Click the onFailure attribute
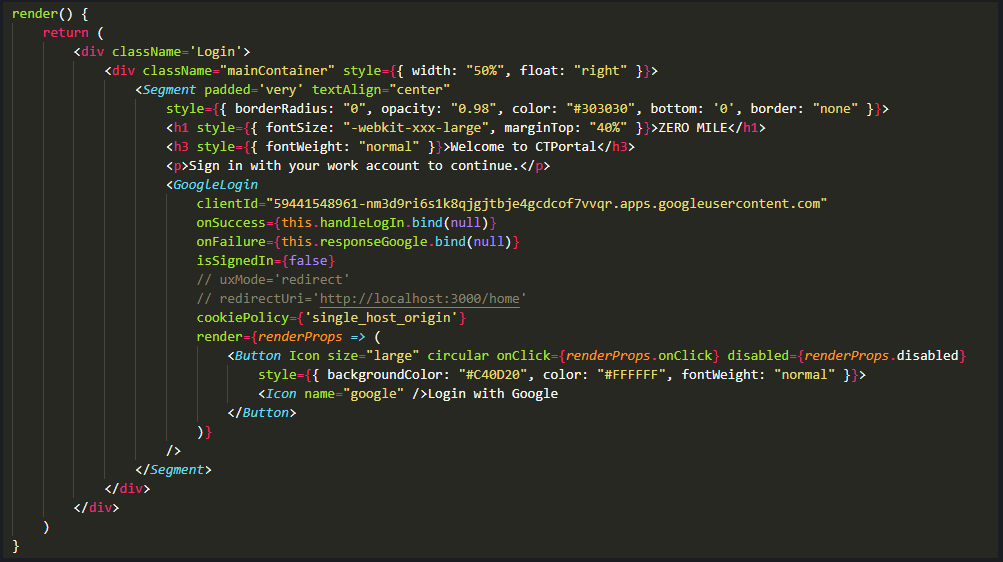 tap(230, 242)
